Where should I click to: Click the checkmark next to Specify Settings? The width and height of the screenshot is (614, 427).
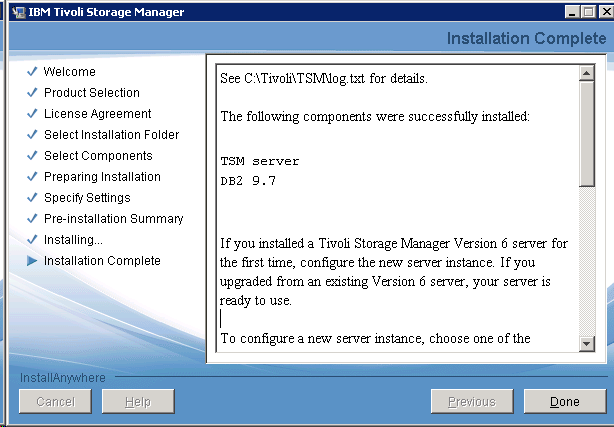point(32,198)
